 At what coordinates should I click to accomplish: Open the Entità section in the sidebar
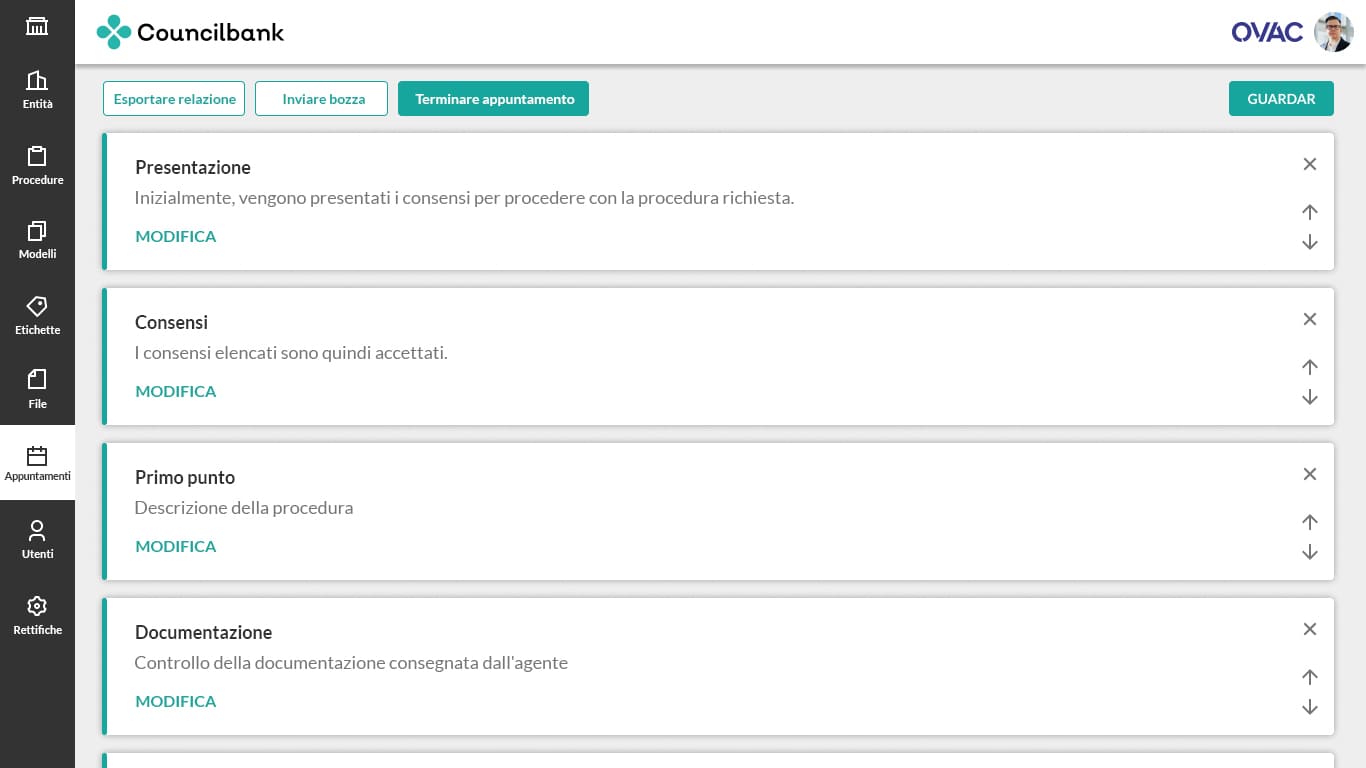point(37,89)
